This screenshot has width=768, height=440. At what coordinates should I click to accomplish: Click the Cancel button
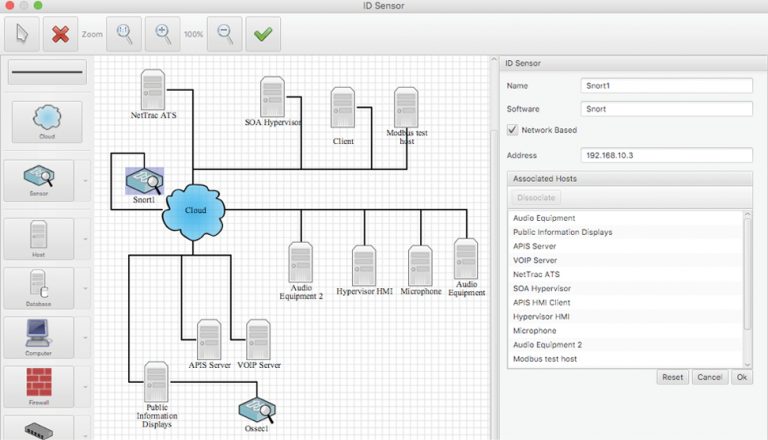click(709, 377)
